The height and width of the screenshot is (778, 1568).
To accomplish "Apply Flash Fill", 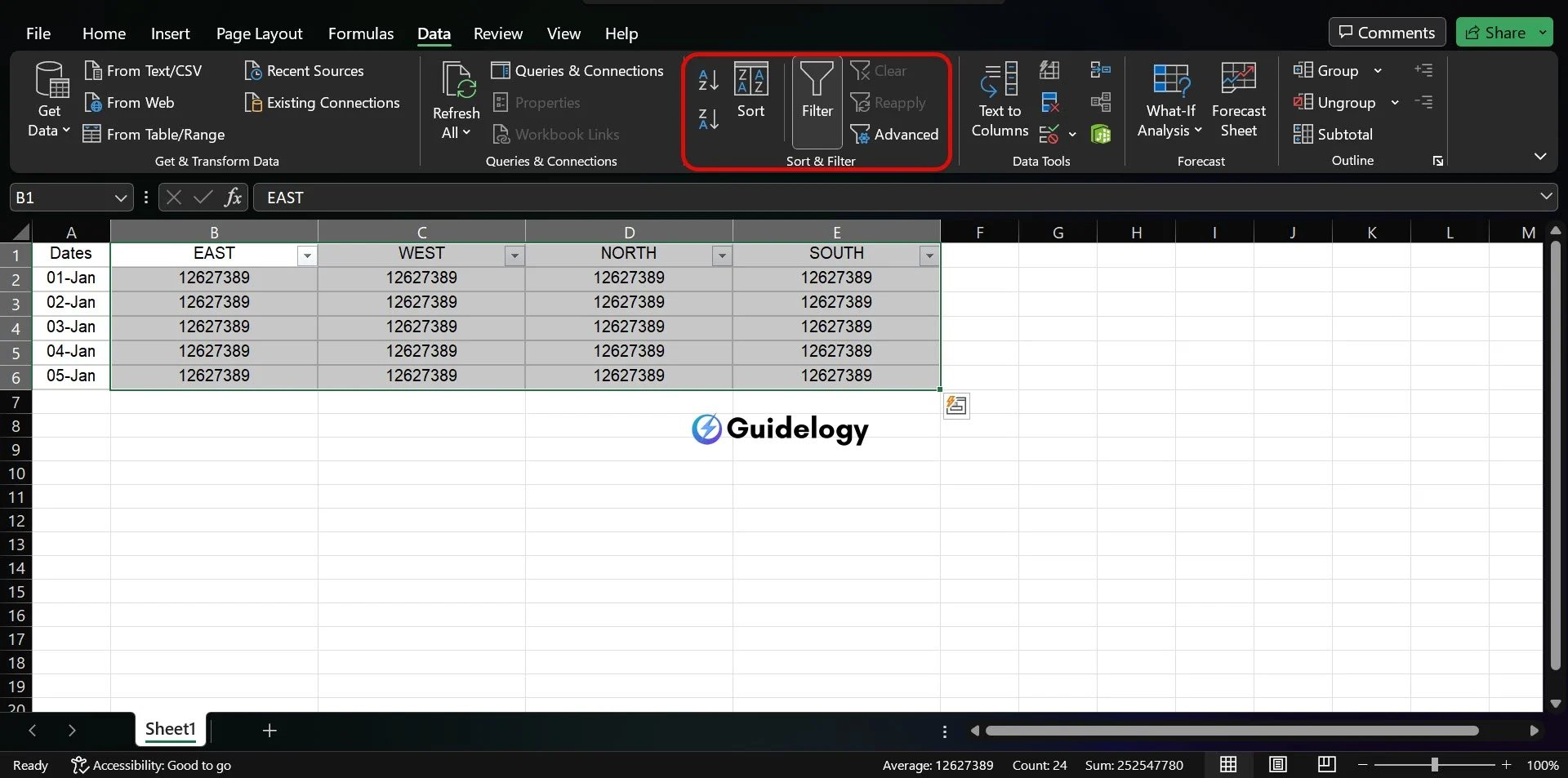I will pyautogui.click(x=1049, y=71).
